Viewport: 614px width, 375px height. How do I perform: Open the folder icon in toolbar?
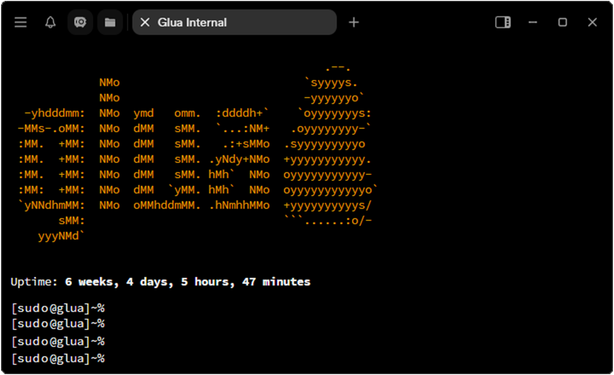coord(110,22)
